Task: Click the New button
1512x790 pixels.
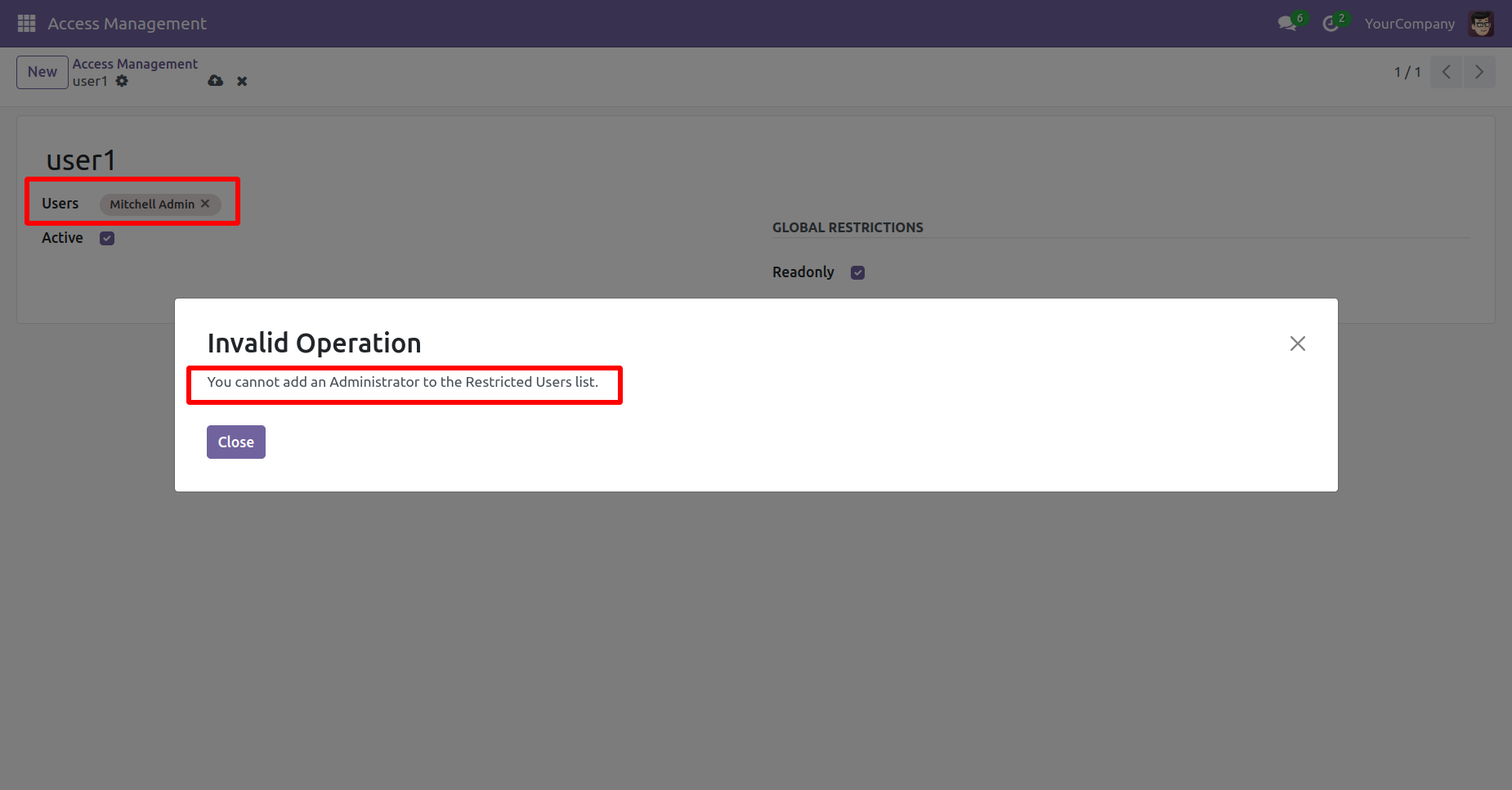Action: click(42, 72)
